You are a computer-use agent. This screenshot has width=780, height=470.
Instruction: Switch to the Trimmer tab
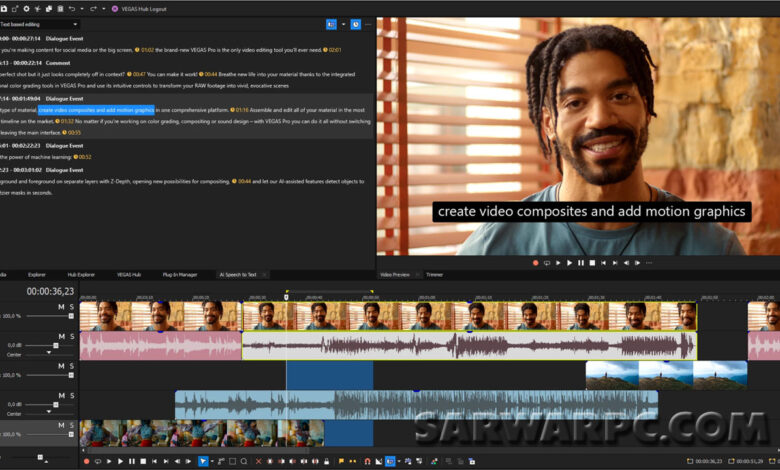(434, 275)
